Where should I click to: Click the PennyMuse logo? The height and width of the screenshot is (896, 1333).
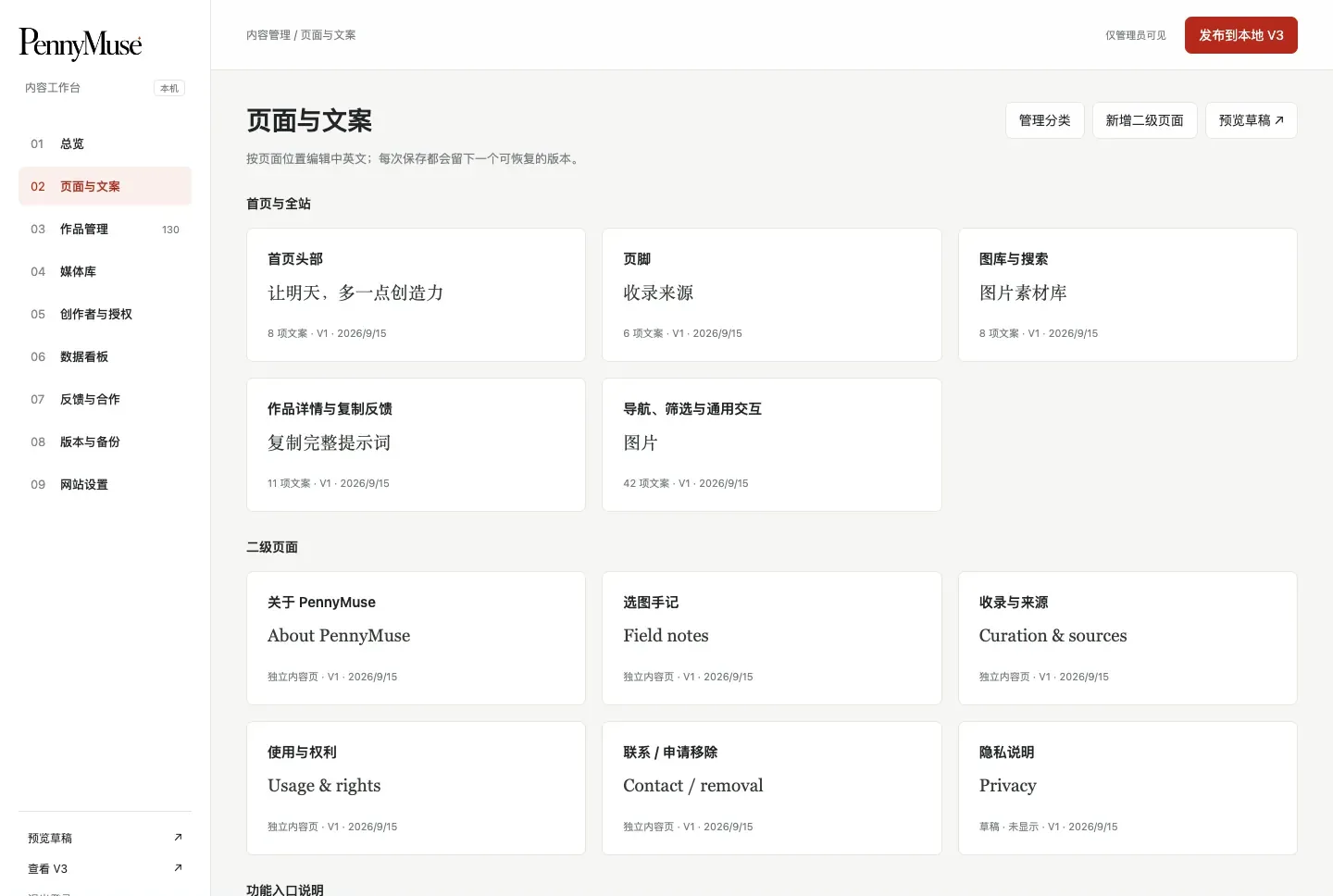point(81,44)
